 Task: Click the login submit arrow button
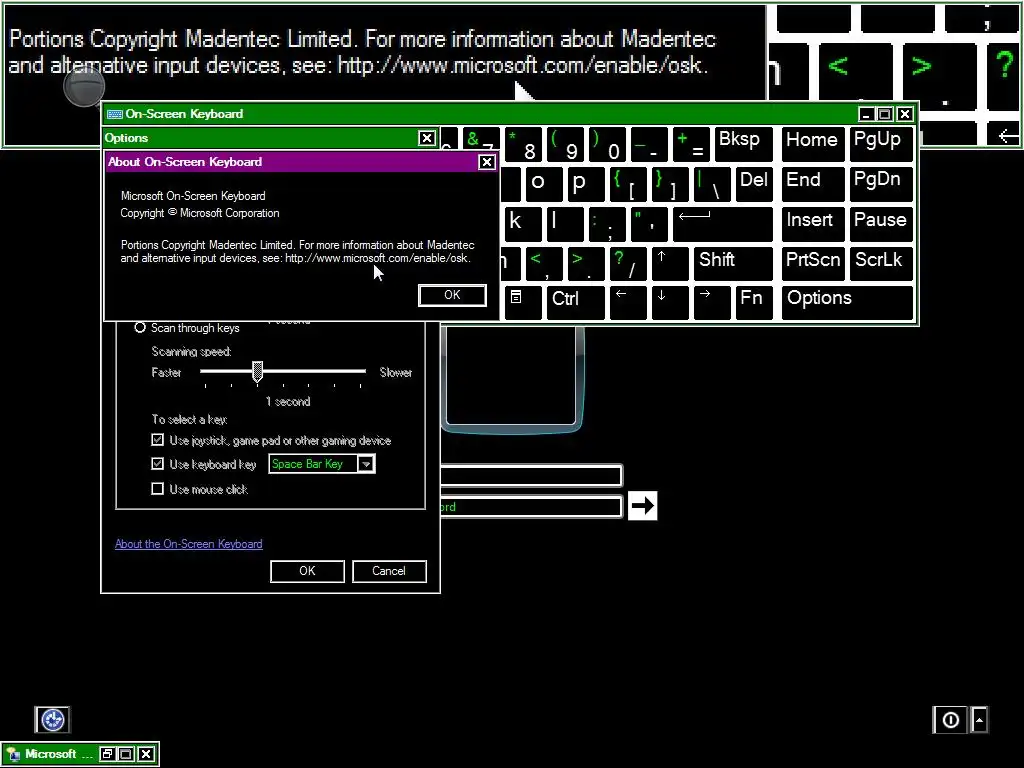[642, 505]
